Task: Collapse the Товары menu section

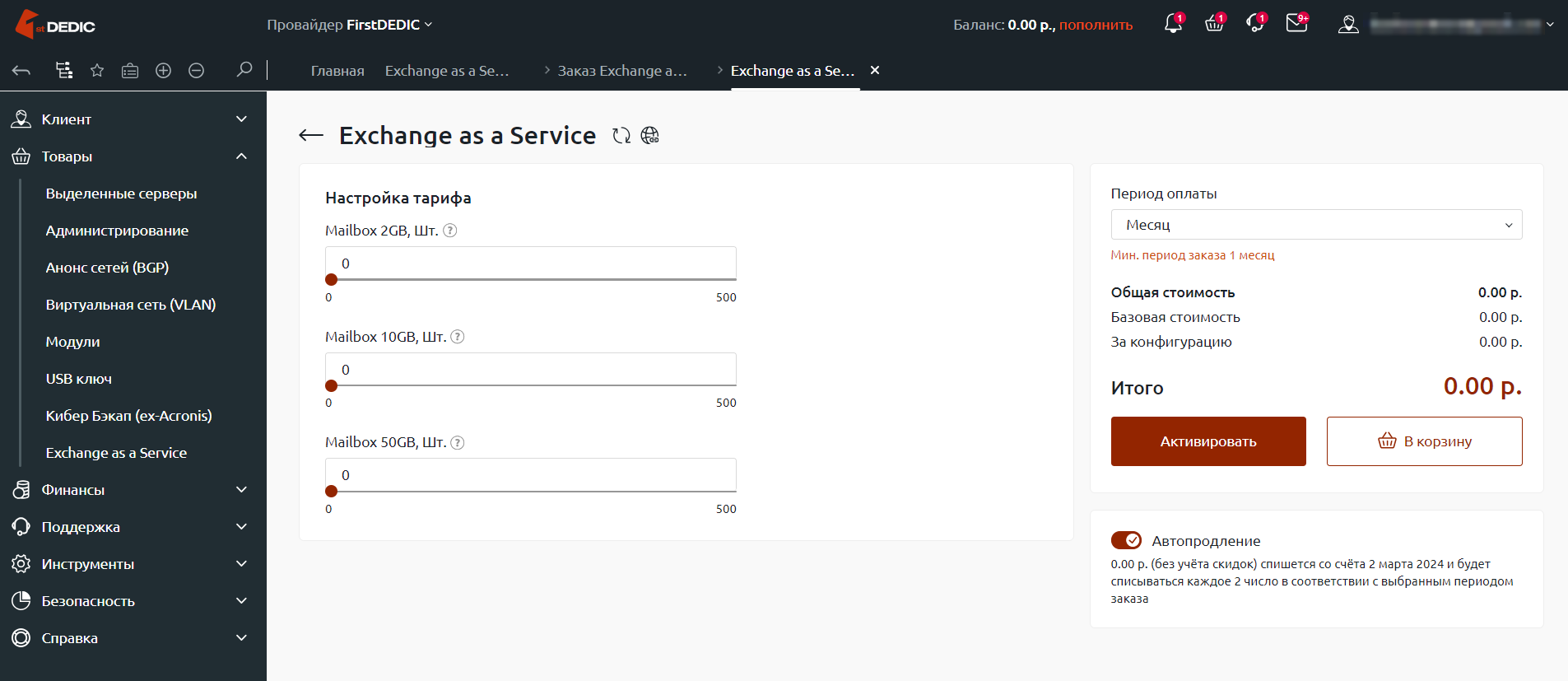Action: pos(133,156)
